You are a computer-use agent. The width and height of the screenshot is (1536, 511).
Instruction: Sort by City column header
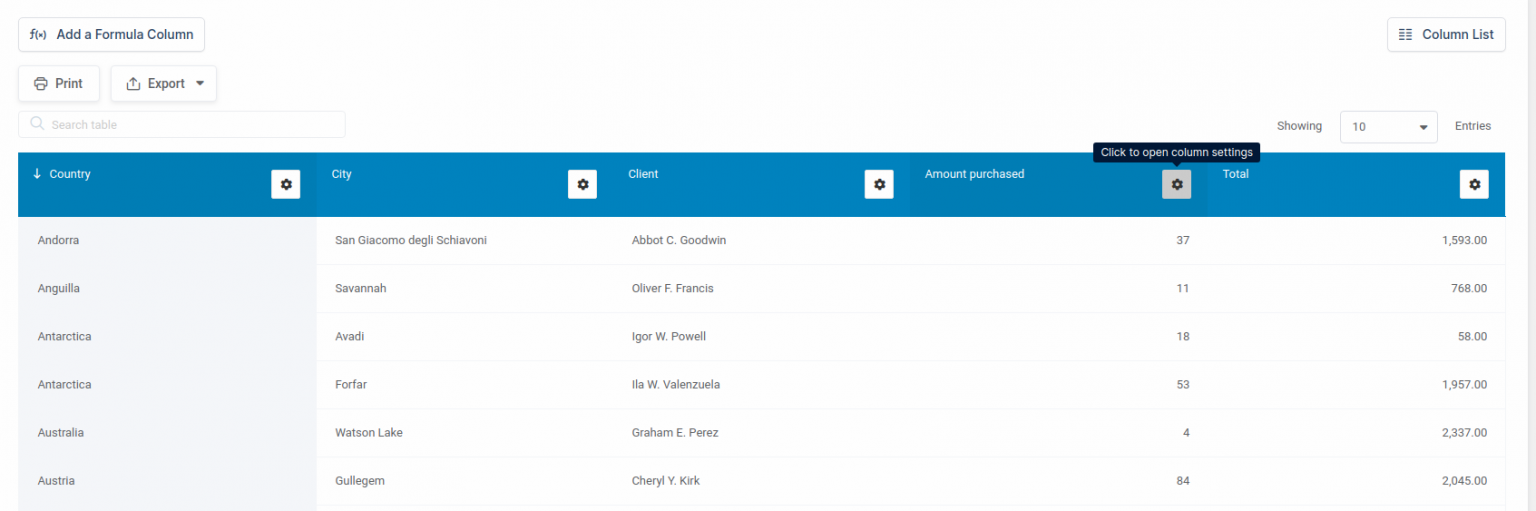coord(342,174)
